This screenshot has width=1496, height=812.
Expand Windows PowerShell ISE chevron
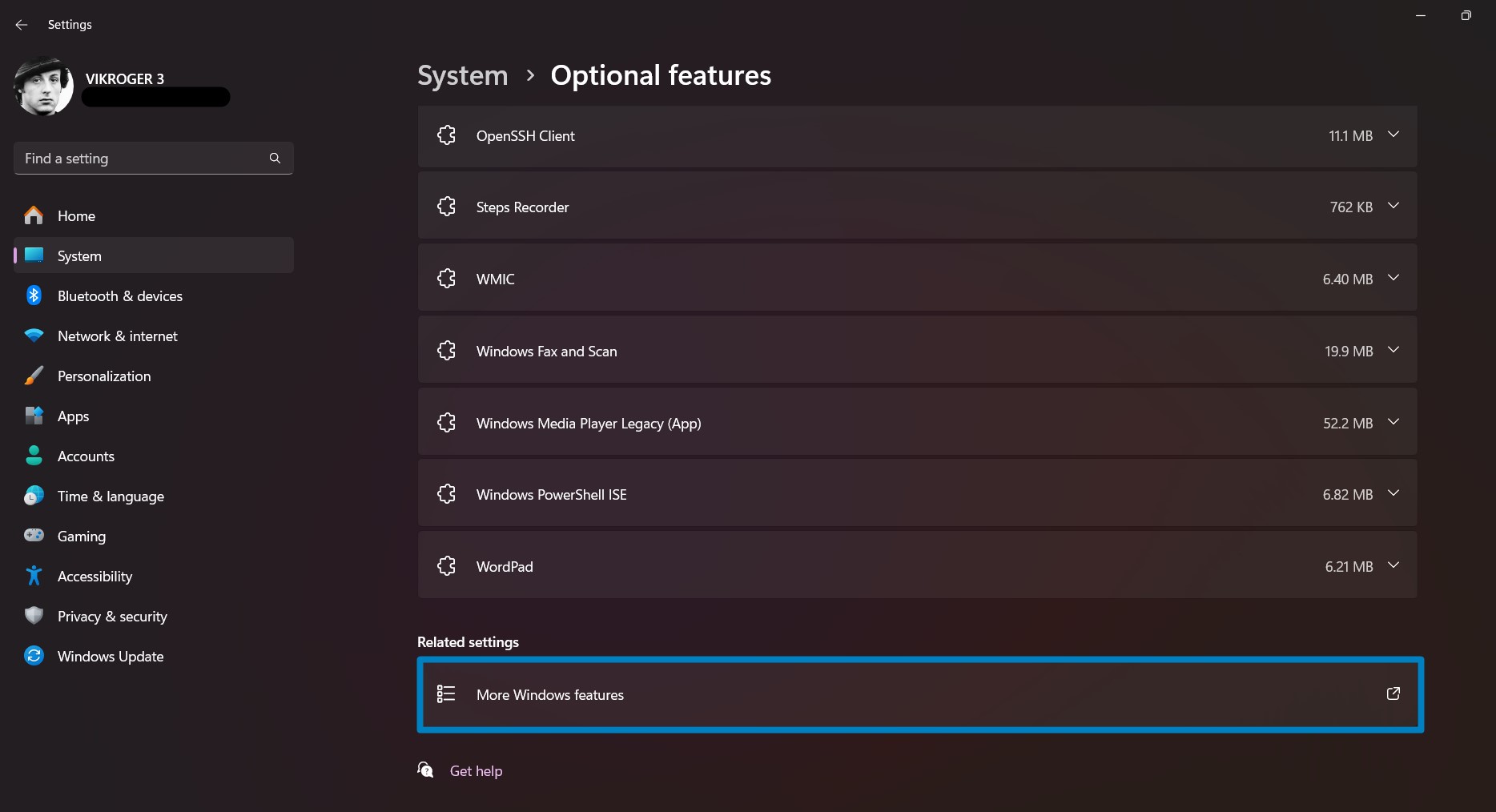click(1393, 493)
